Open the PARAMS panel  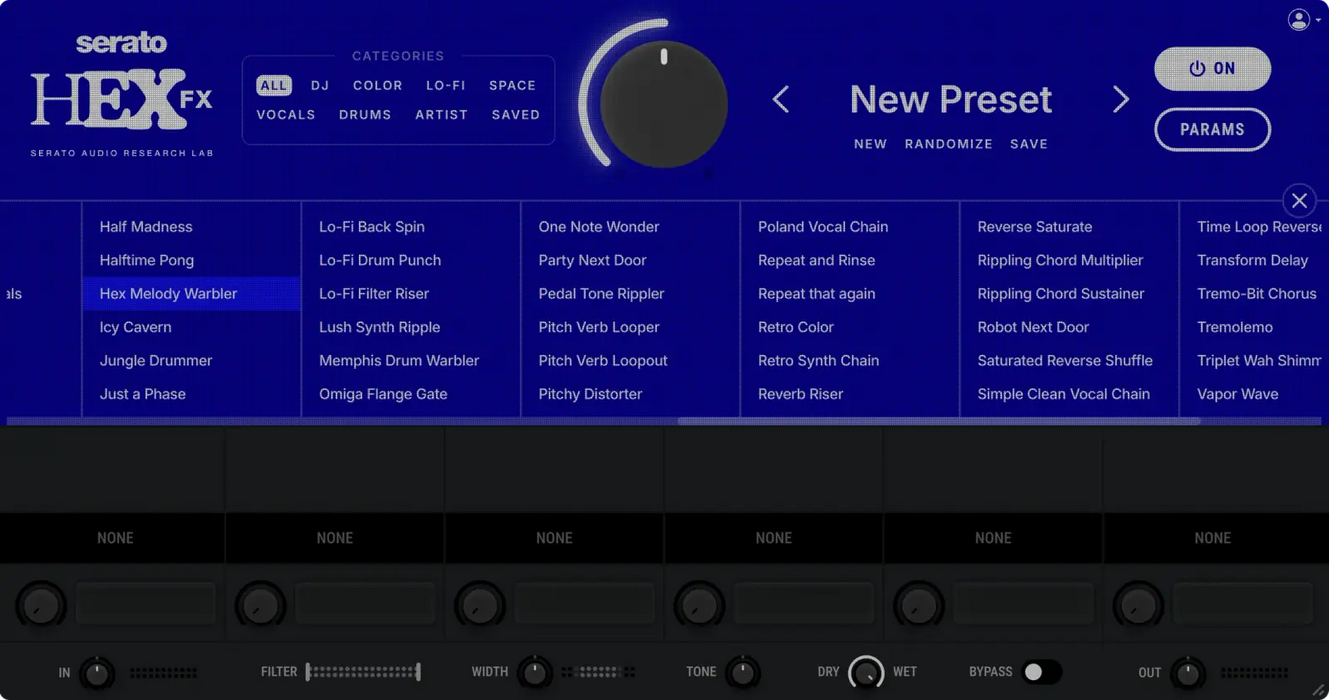pos(1212,129)
